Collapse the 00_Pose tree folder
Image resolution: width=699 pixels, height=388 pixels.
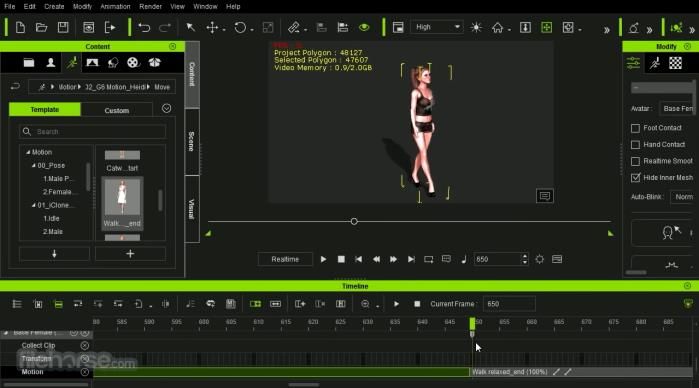tap(34, 165)
